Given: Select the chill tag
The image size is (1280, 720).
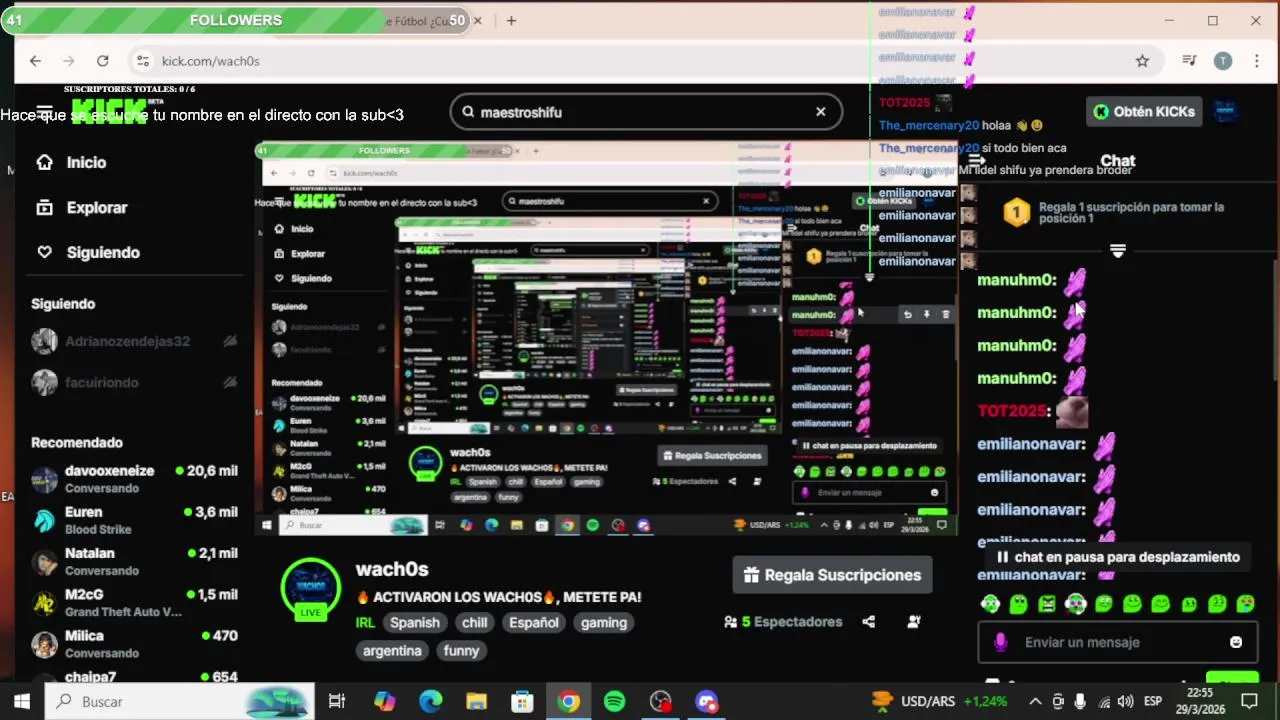Looking at the screenshot, I should coord(474,622).
